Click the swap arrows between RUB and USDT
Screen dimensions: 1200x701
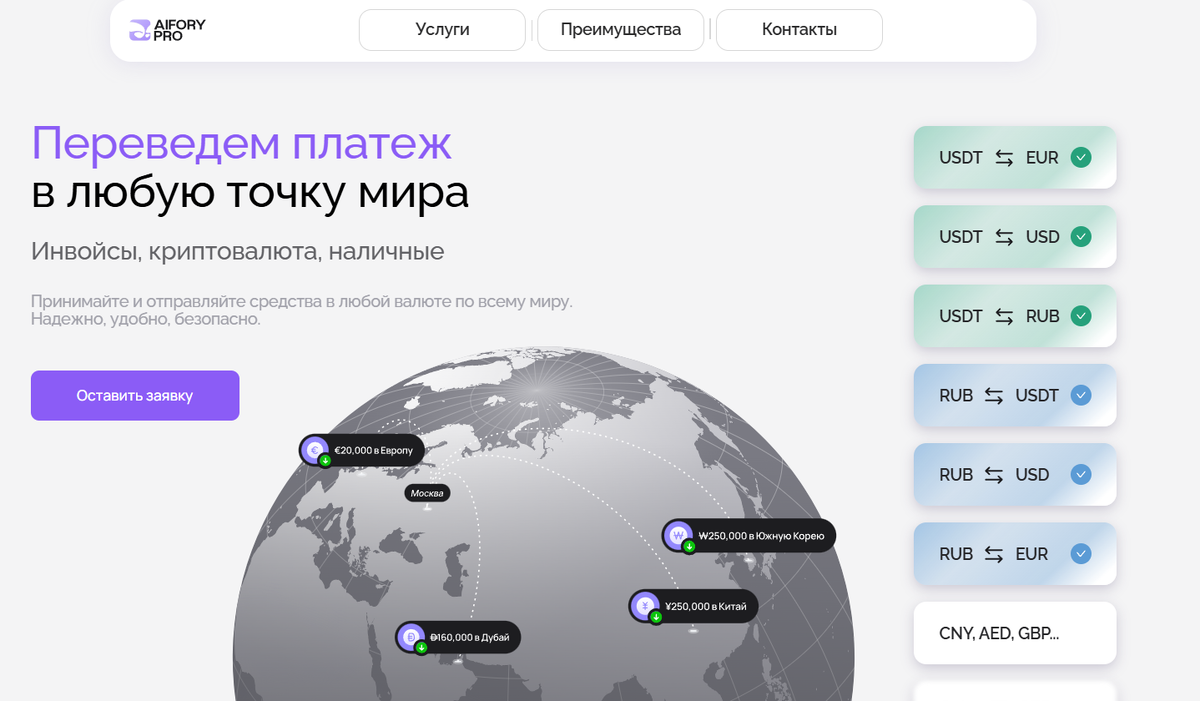click(994, 395)
